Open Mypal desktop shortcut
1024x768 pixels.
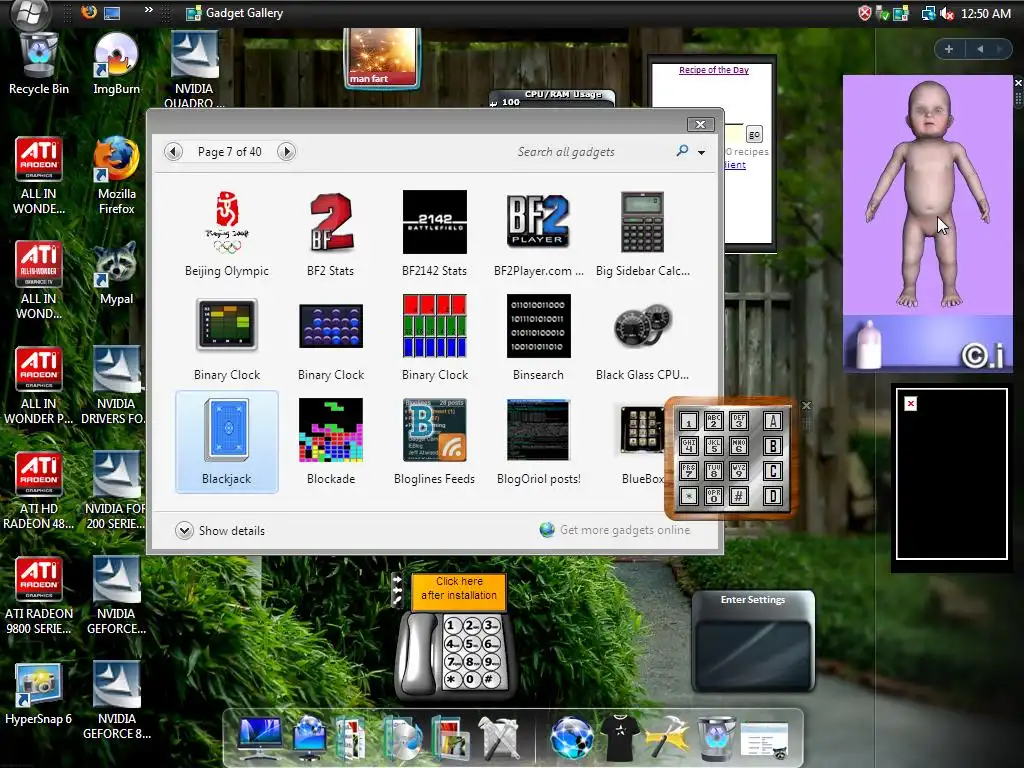[x=116, y=273]
